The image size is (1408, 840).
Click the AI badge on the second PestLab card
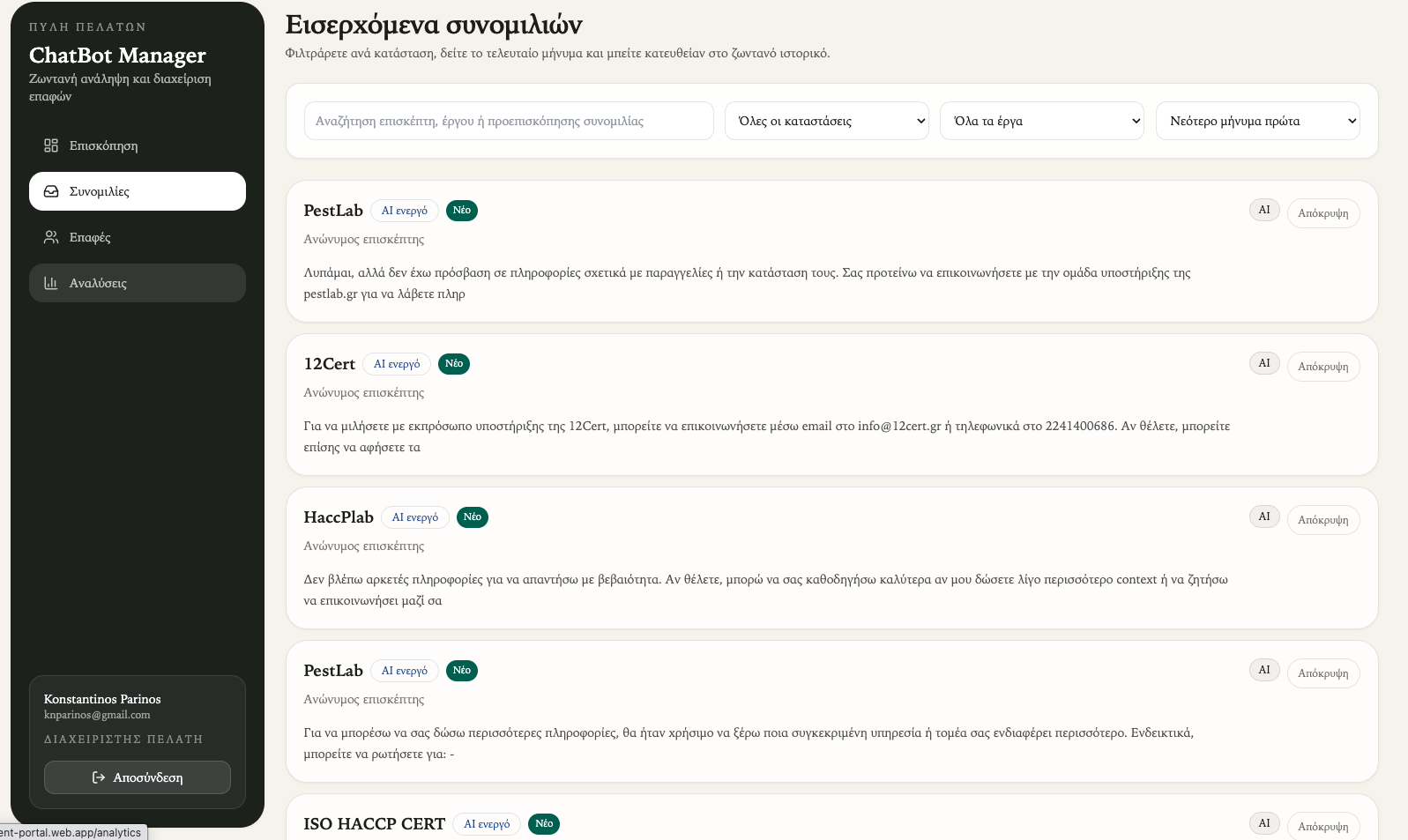[1264, 670]
